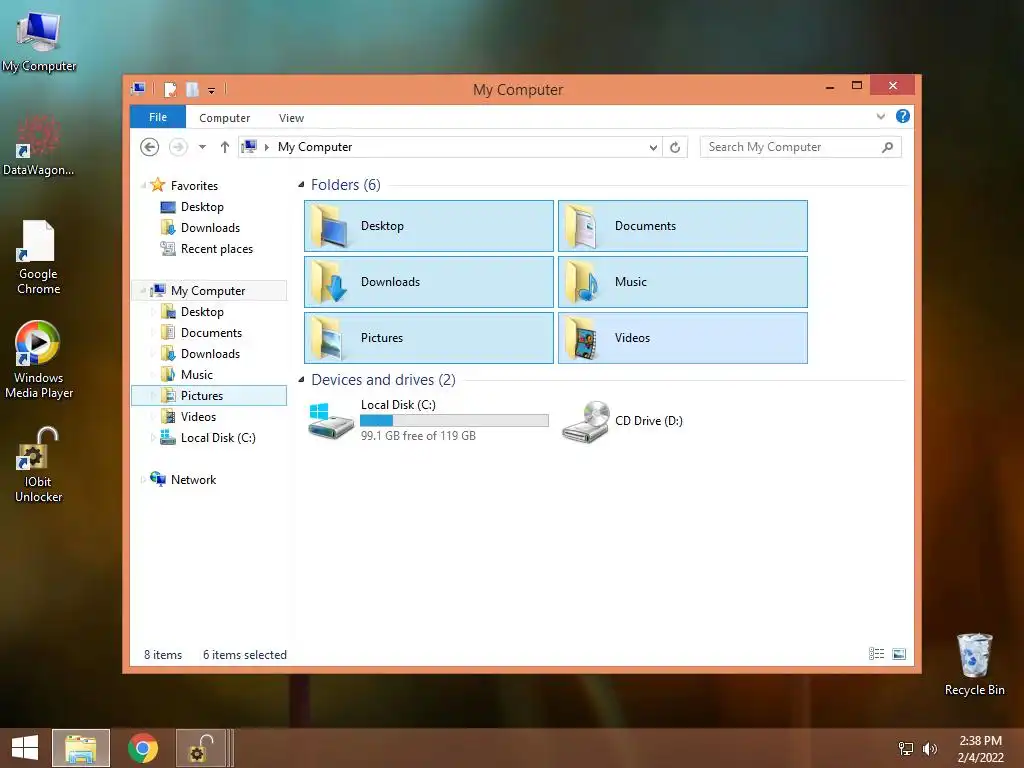Select the Videos folder tile
Screen dimensions: 1024x768
coord(682,338)
